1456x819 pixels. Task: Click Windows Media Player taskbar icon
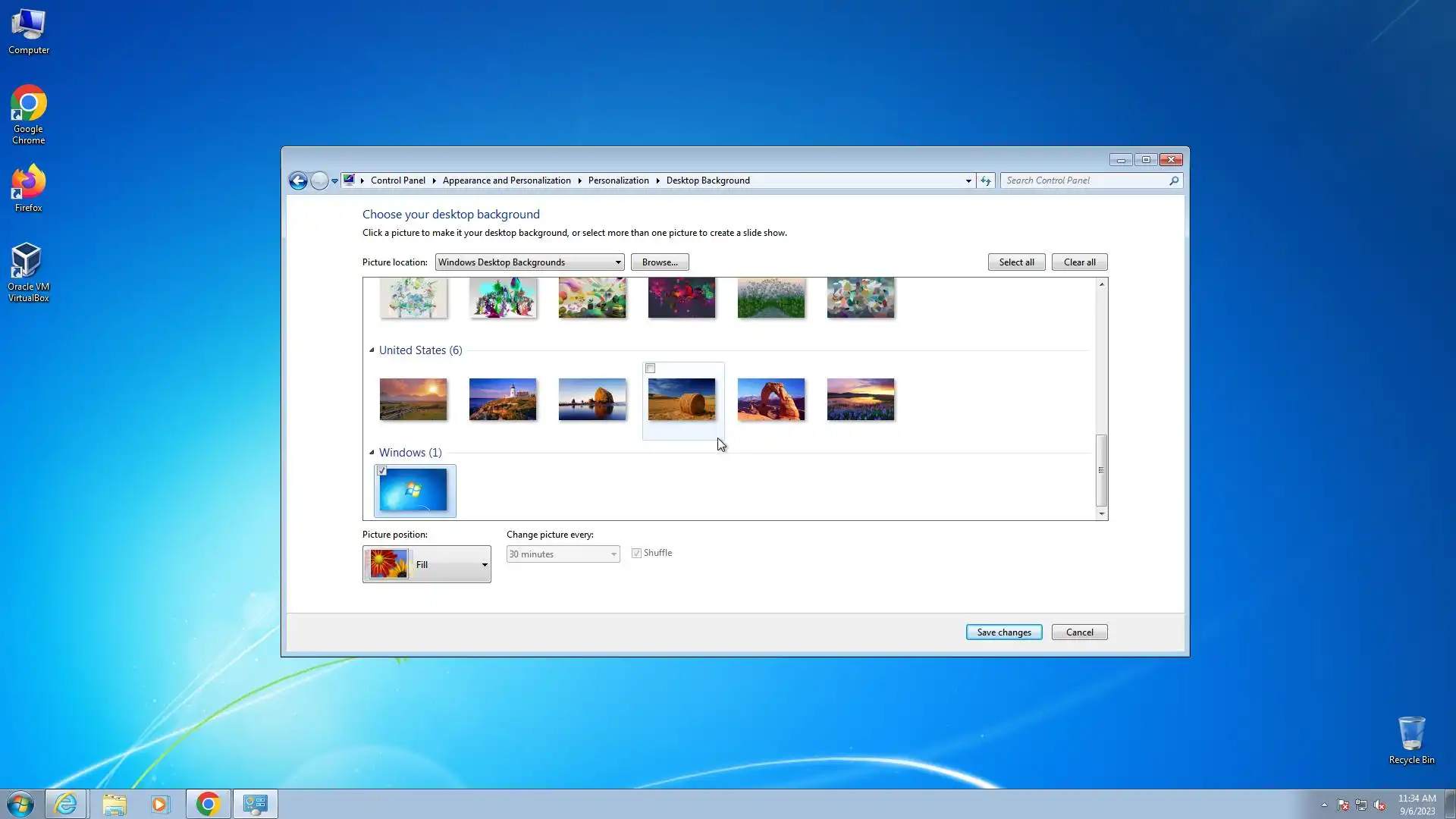click(x=159, y=804)
